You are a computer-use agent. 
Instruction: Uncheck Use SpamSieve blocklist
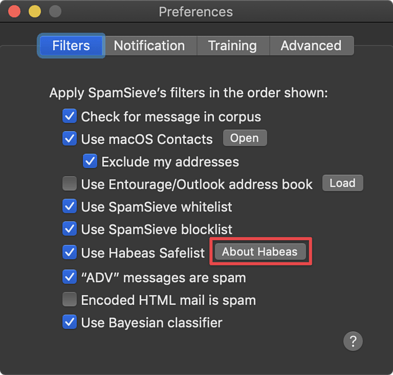69,229
